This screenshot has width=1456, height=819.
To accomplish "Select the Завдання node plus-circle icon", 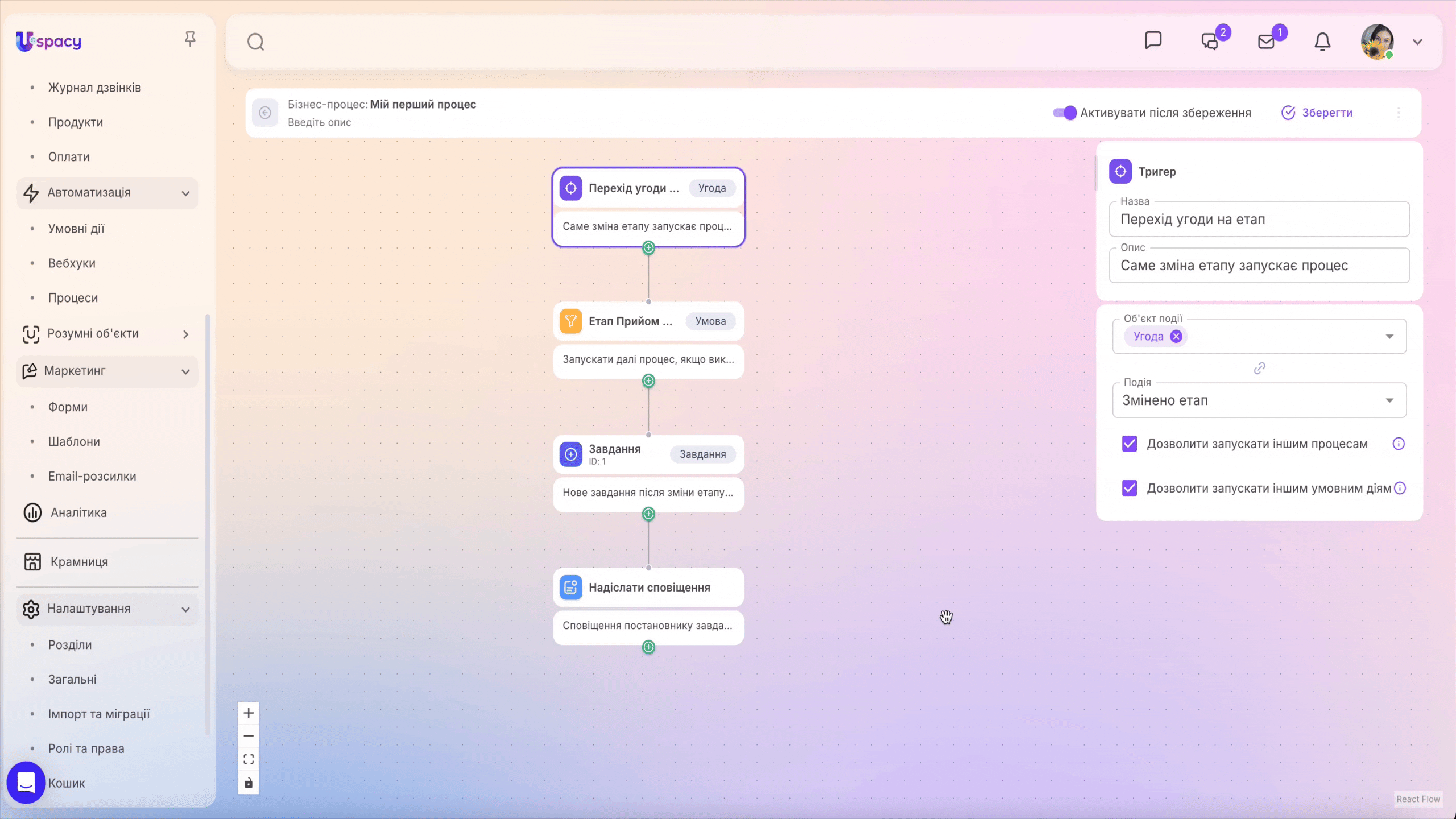I will (570, 454).
